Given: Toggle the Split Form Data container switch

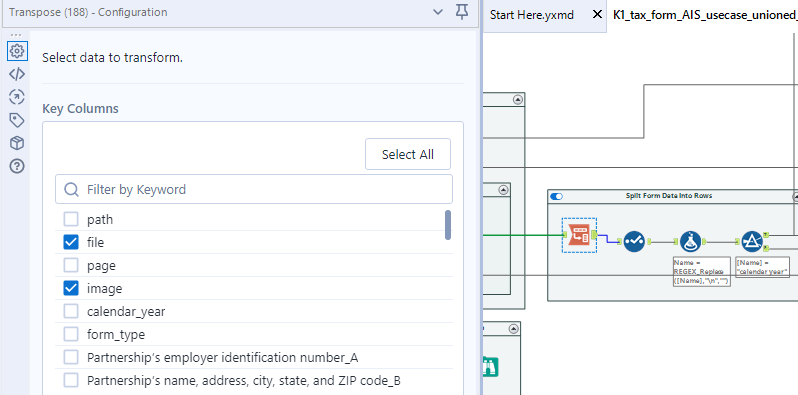Looking at the screenshot, I should click(557, 196).
